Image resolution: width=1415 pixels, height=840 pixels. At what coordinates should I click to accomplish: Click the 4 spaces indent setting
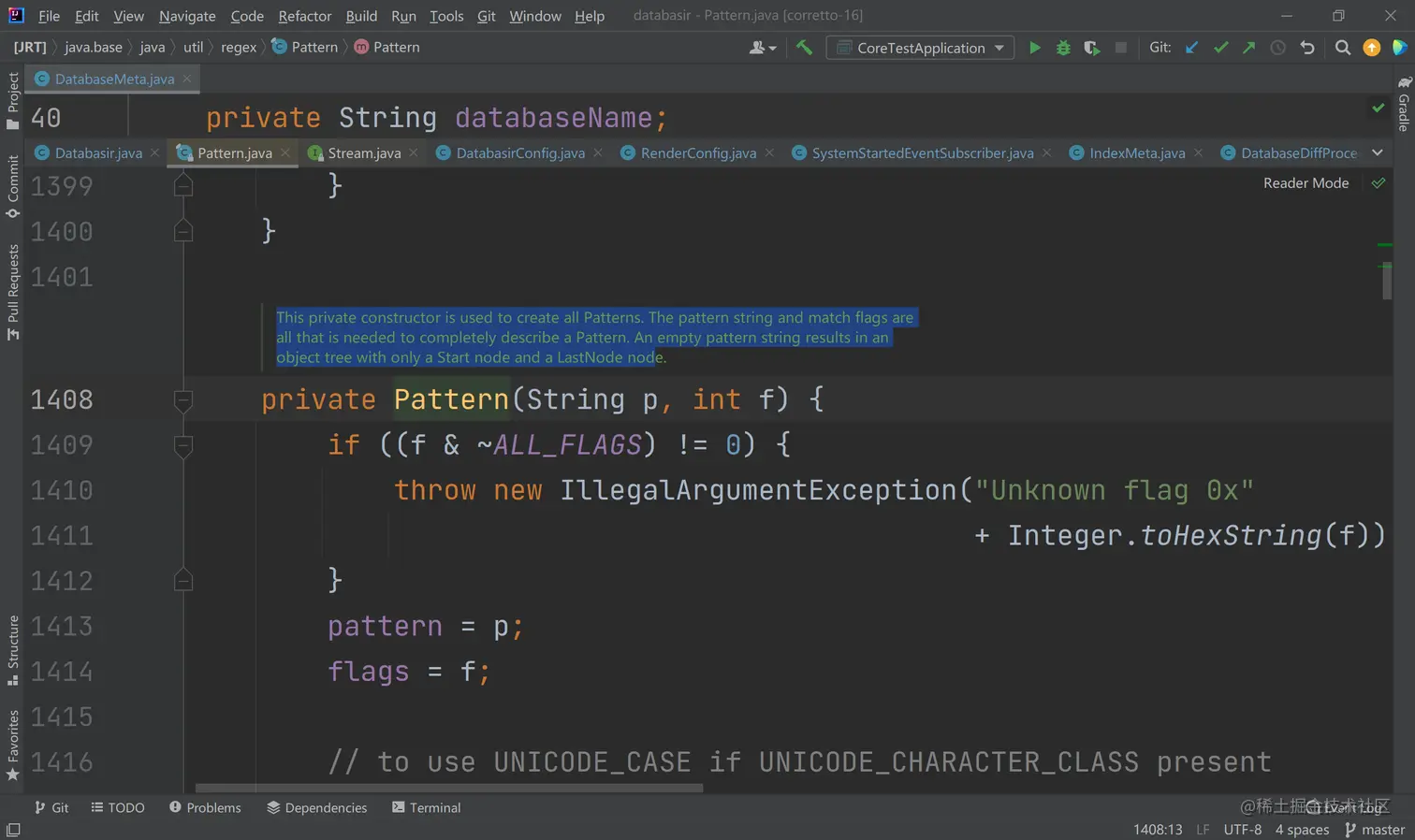[x=1302, y=830]
